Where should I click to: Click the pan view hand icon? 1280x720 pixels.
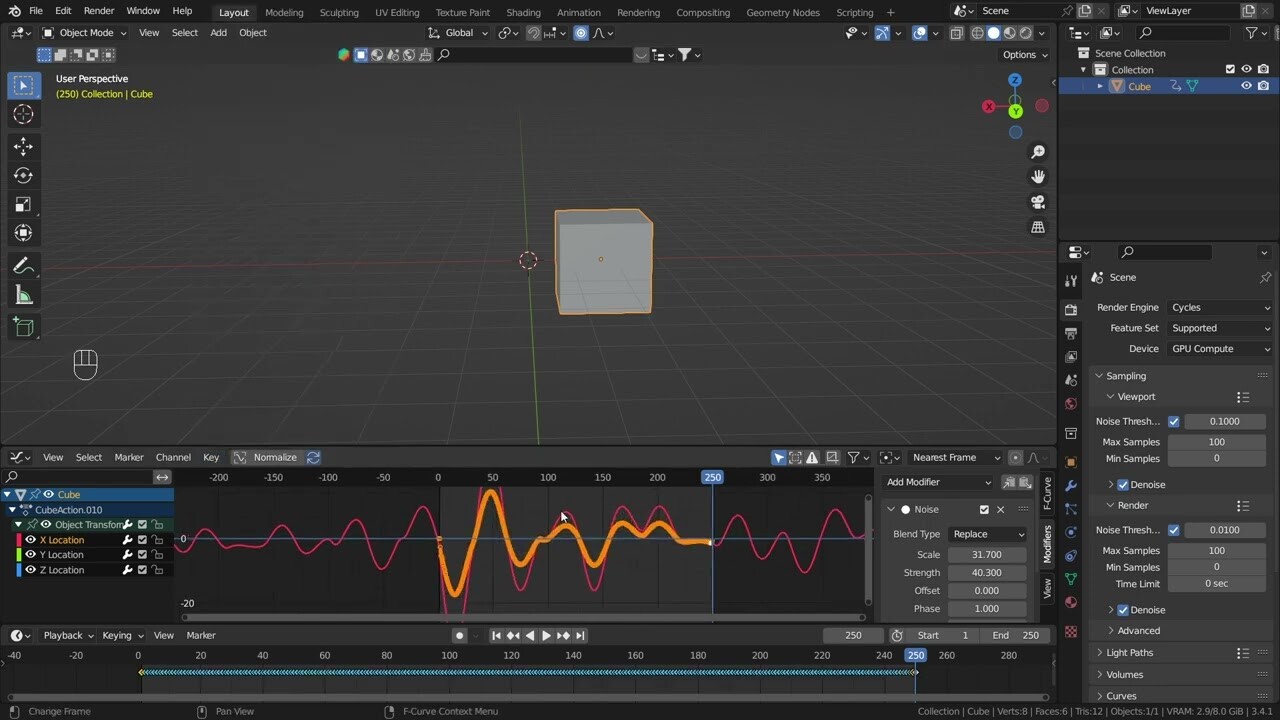point(1038,177)
